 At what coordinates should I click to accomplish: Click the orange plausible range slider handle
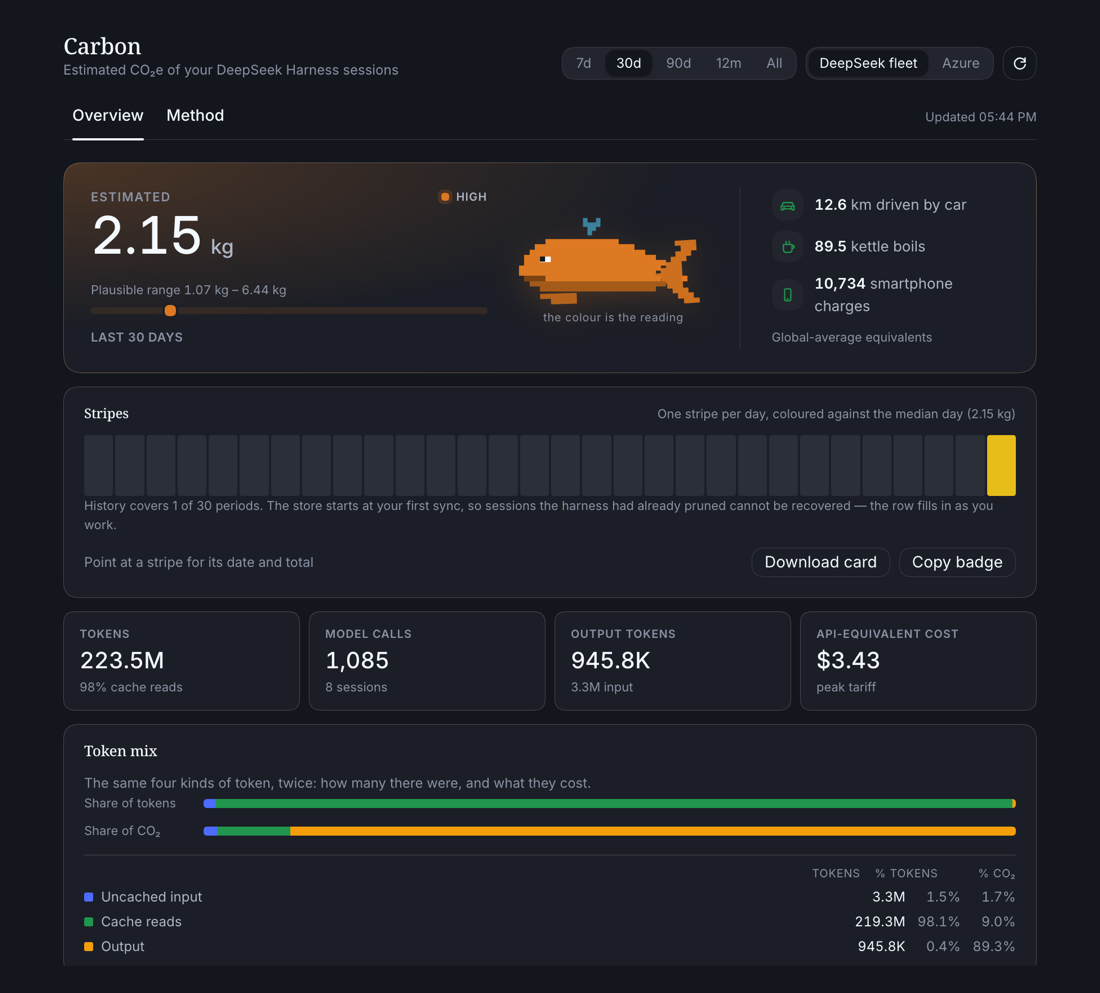coord(170,310)
